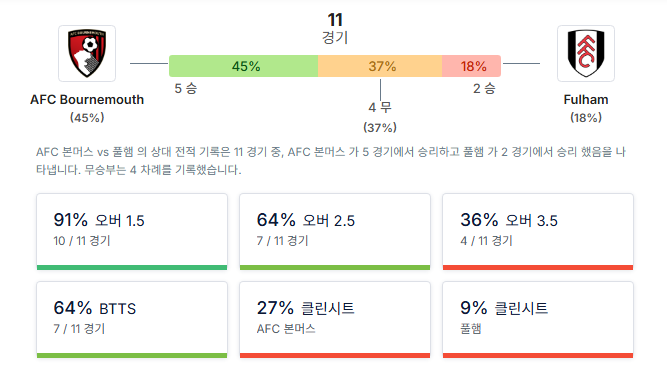
Task: Click the Fulham club crest
Action: tap(586, 53)
